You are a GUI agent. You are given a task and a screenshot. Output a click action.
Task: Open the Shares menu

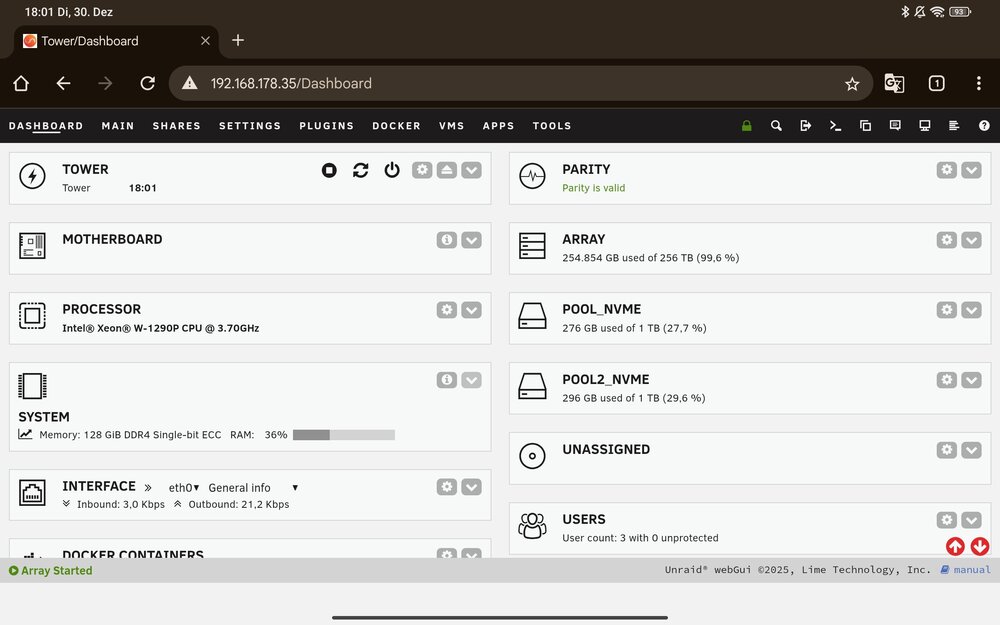click(177, 126)
